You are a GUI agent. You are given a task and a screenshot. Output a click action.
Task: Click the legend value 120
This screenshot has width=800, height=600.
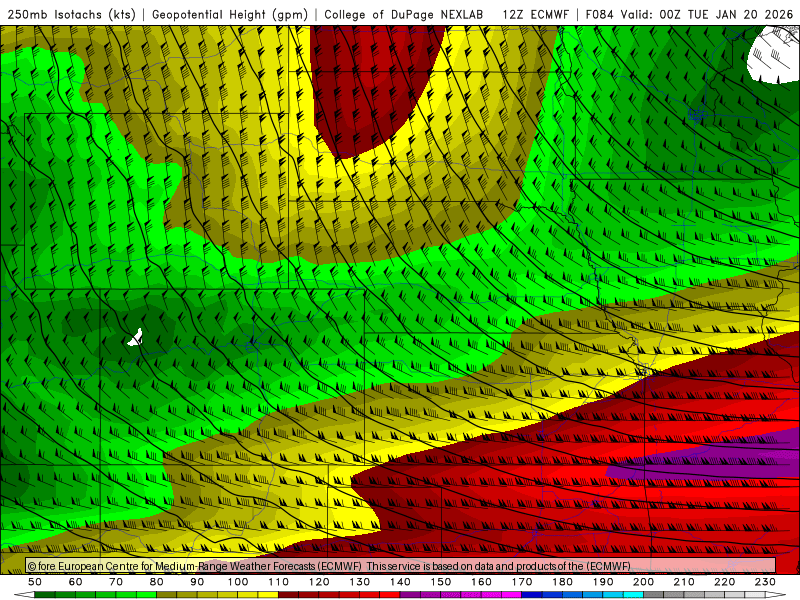(x=319, y=582)
